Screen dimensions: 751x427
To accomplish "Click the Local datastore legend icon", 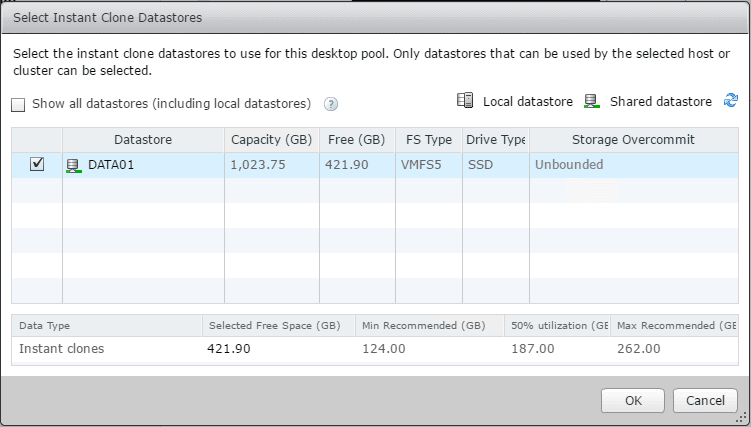I will coord(465,101).
